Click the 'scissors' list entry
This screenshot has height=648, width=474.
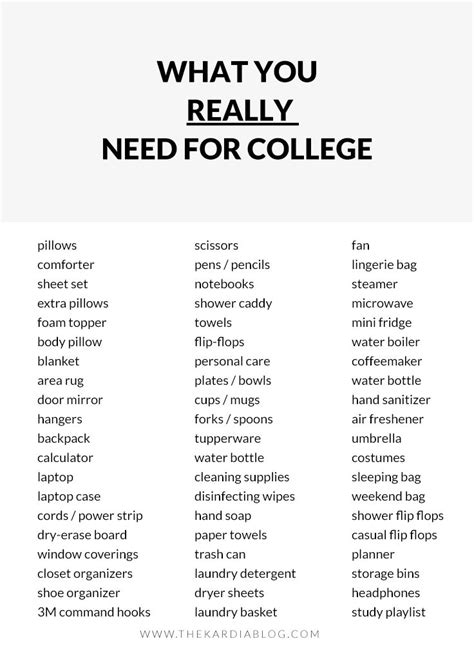217,245
